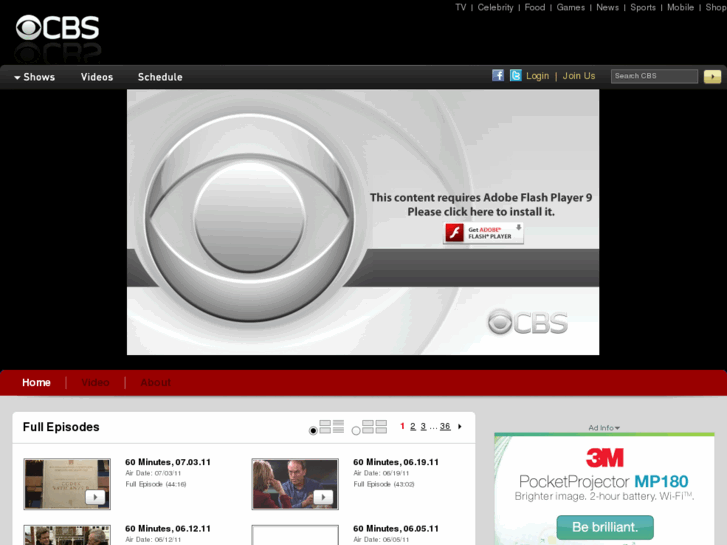Switch to the Home tab
The width and height of the screenshot is (727, 545).
click(36, 383)
